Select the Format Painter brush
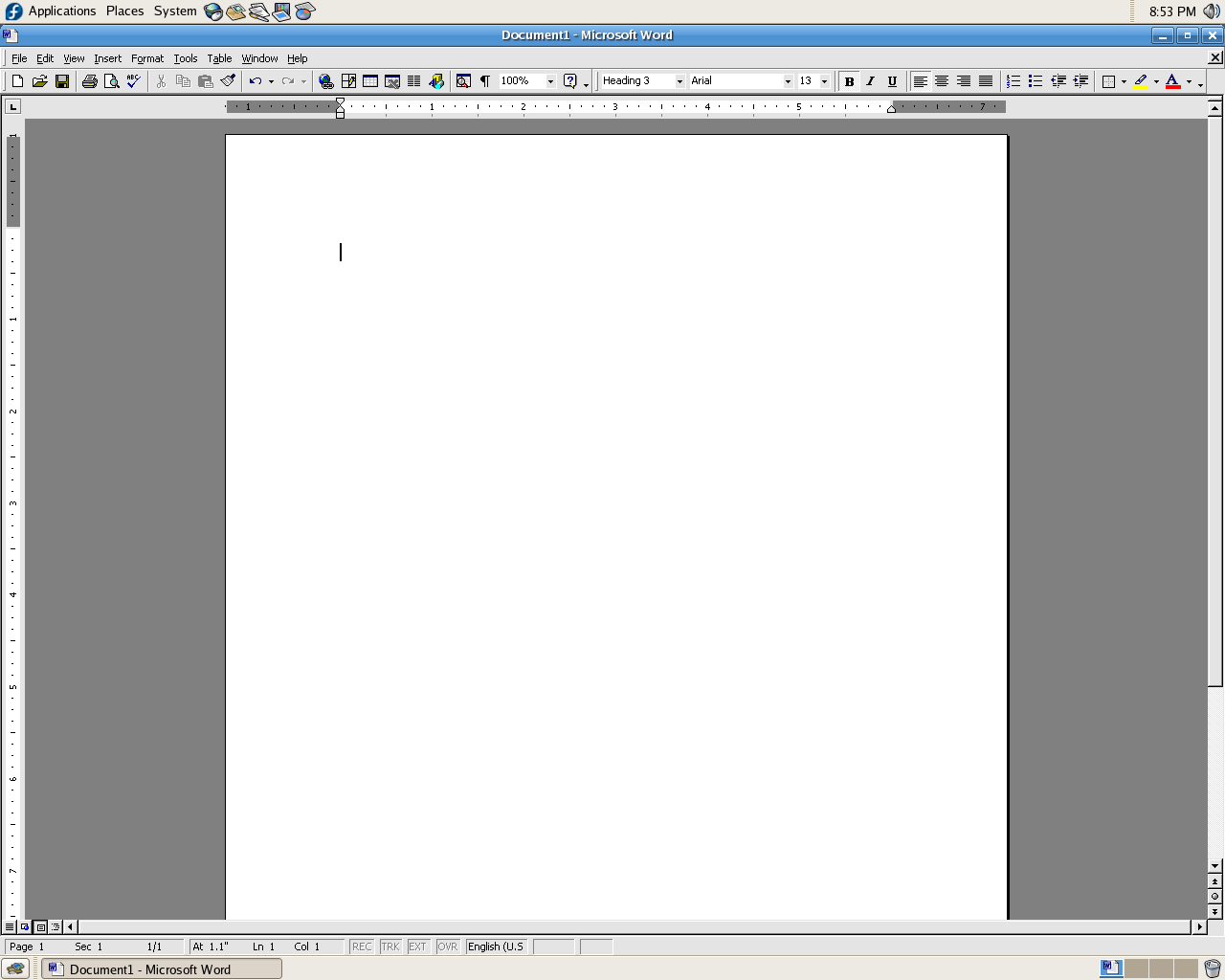1225x980 pixels. 227,81
